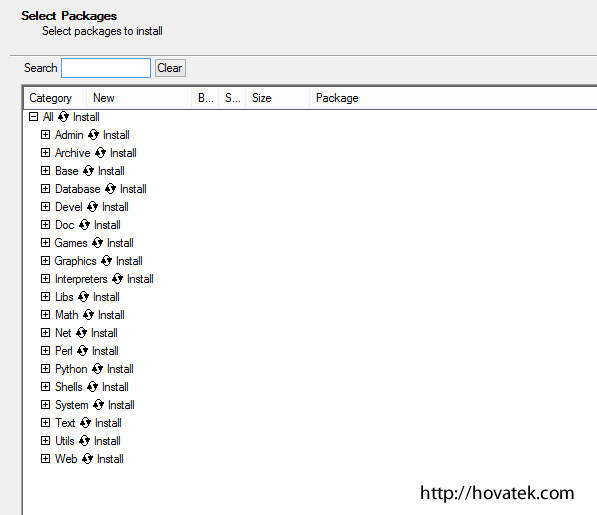Click the Package column header
597x515 pixels.
(453, 98)
